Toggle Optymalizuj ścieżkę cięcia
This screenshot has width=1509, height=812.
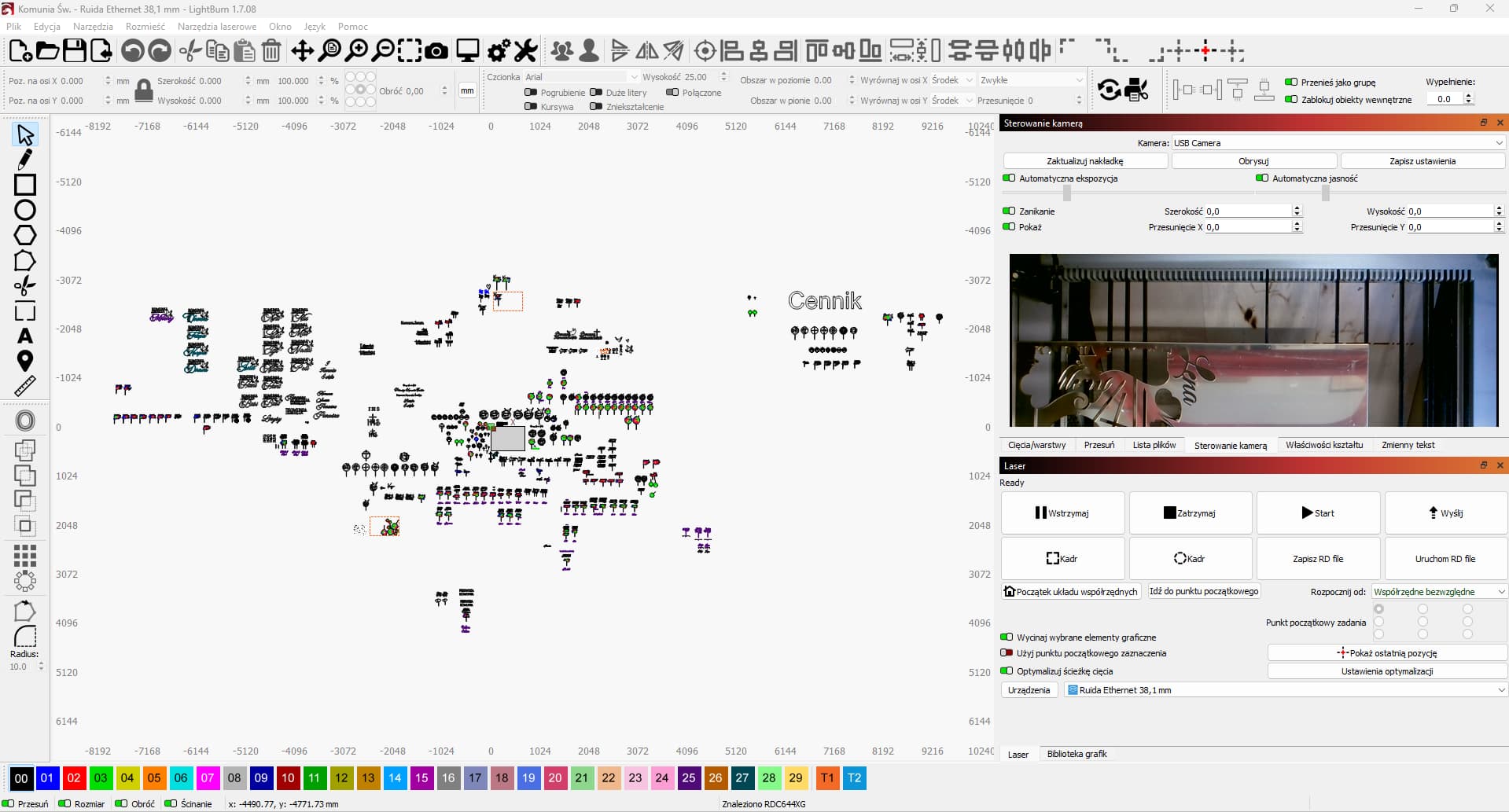pos(1007,671)
